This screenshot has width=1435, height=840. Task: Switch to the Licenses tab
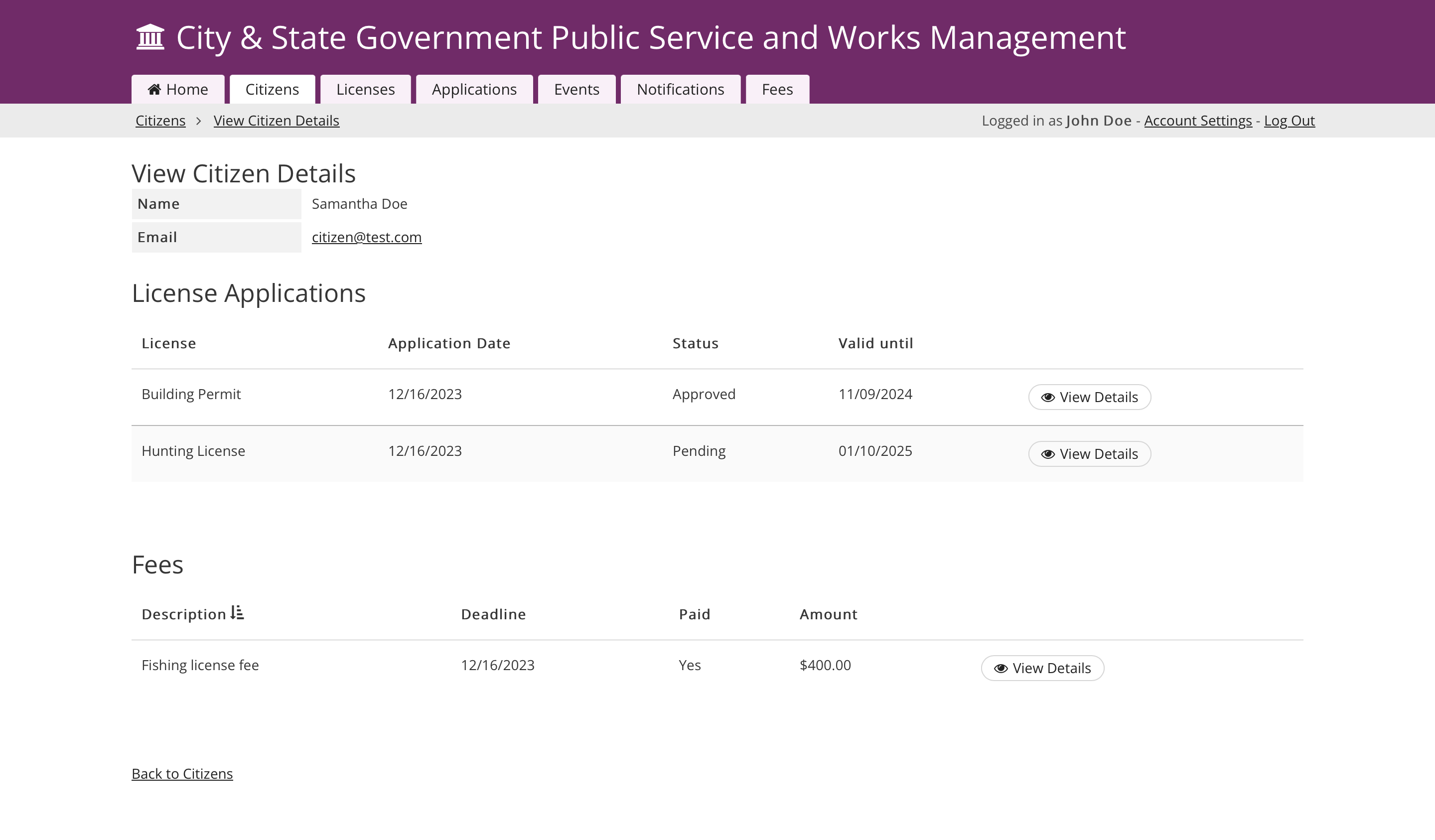coord(365,89)
